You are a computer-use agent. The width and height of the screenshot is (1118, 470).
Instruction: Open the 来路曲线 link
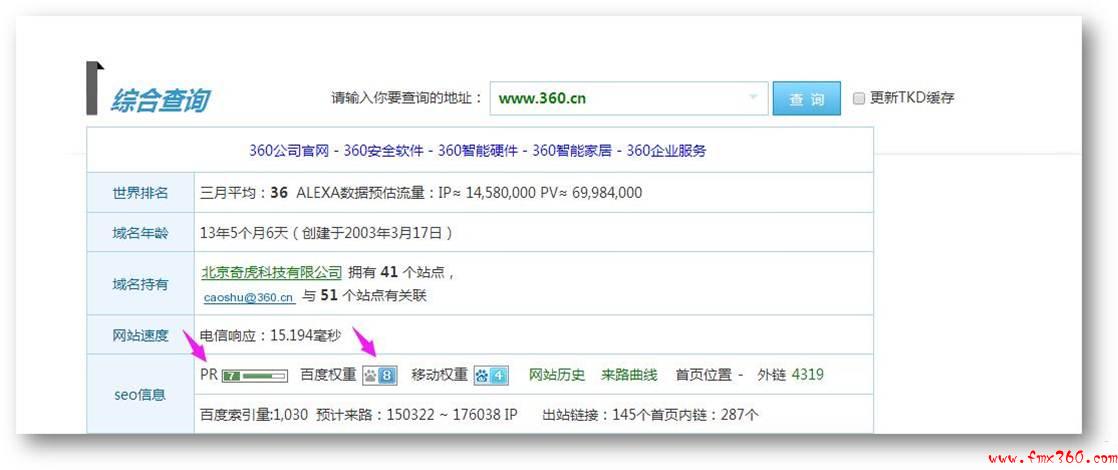[x=629, y=374]
